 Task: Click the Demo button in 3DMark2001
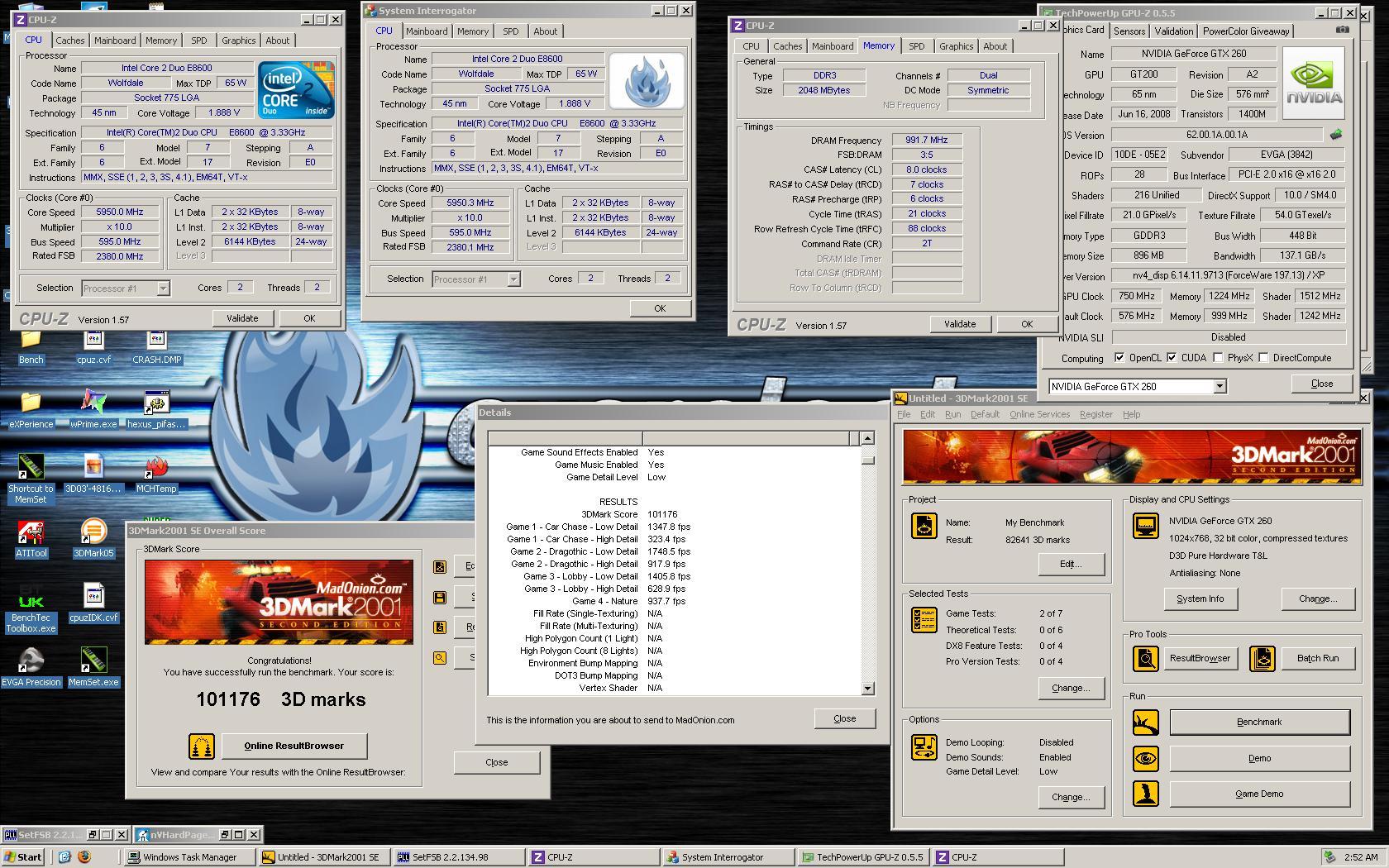(1259, 758)
